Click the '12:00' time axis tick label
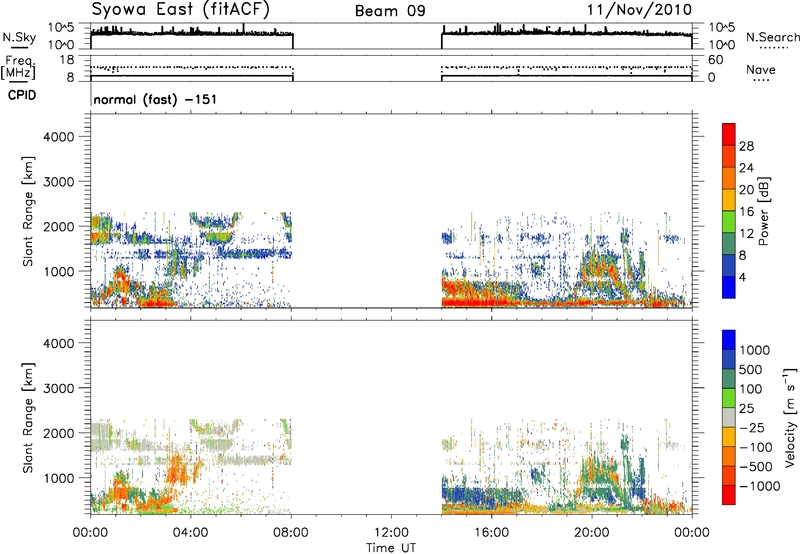The height and width of the screenshot is (554, 800). click(391, 533)
